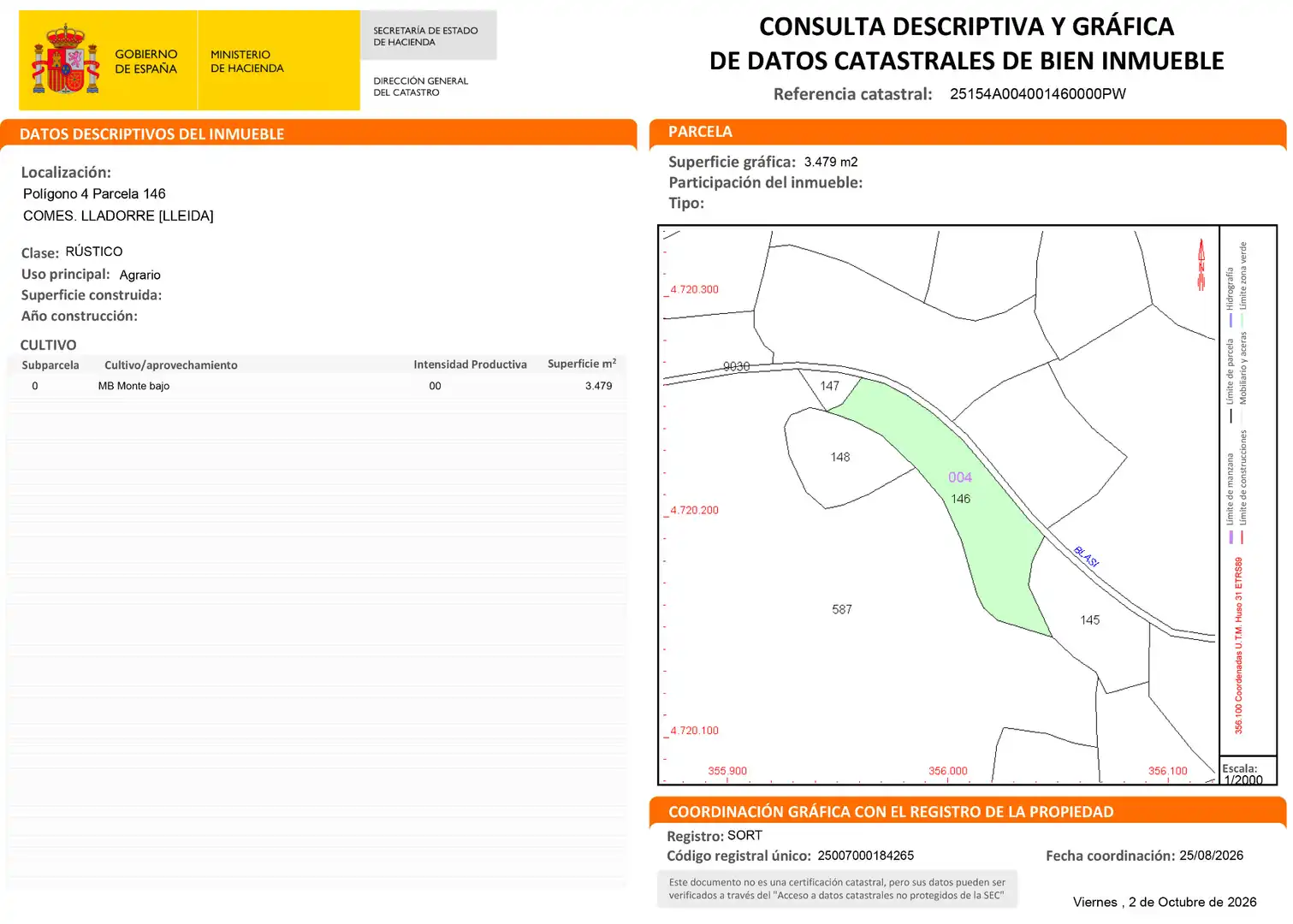Click 'DIRECCIÓN GENERAL DEL CATASTRO' label

421,86
